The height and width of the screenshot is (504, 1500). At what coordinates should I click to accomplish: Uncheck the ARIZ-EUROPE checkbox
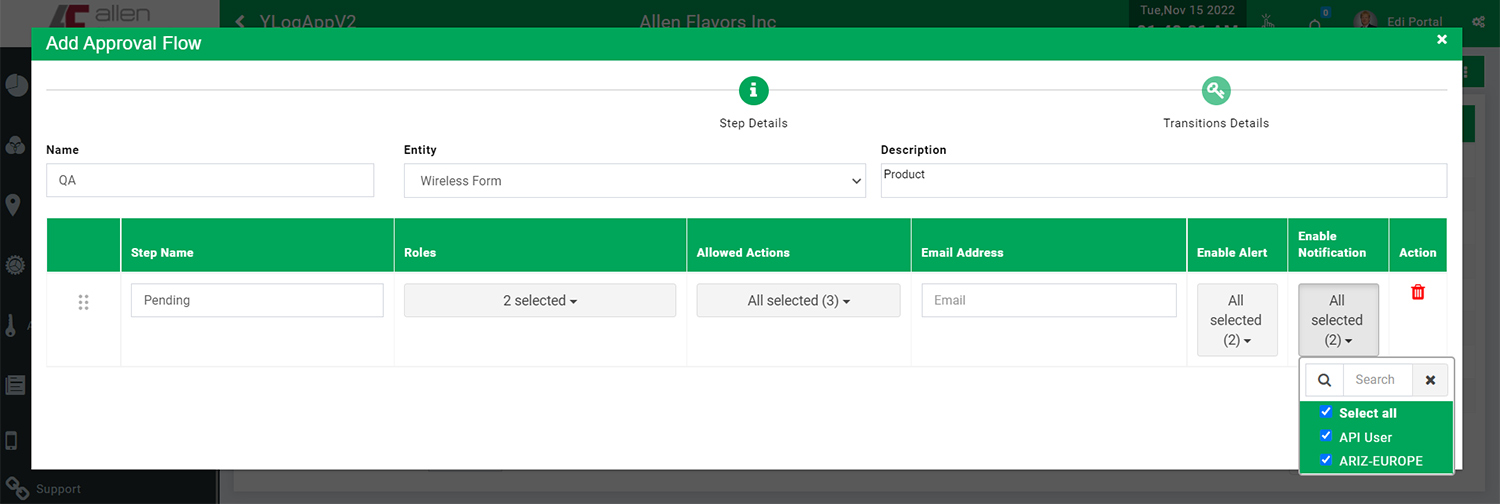[x=1326, y=460]
